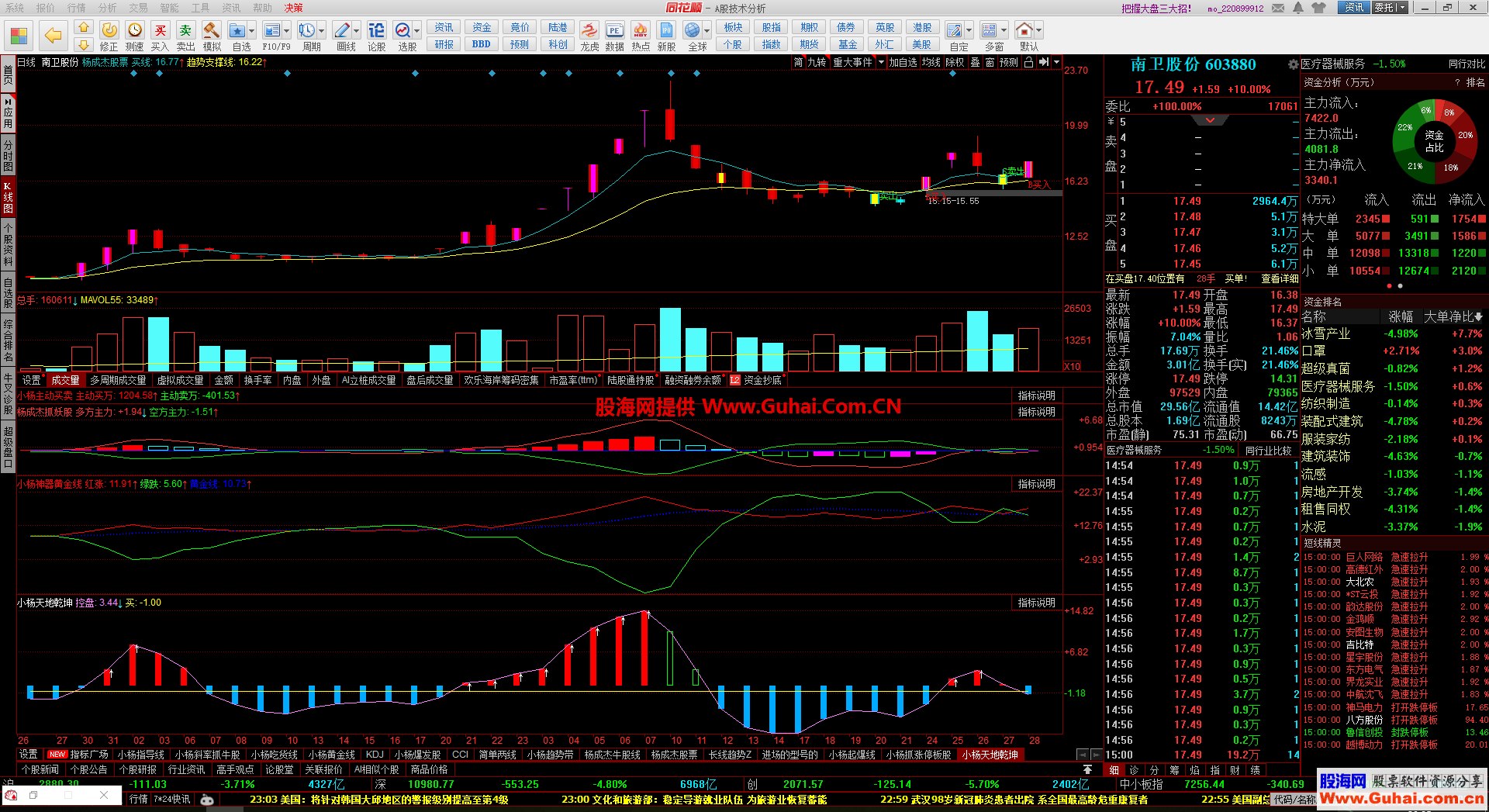
Task: Expand the 全球 dropdown arrow
Action: 707,31
